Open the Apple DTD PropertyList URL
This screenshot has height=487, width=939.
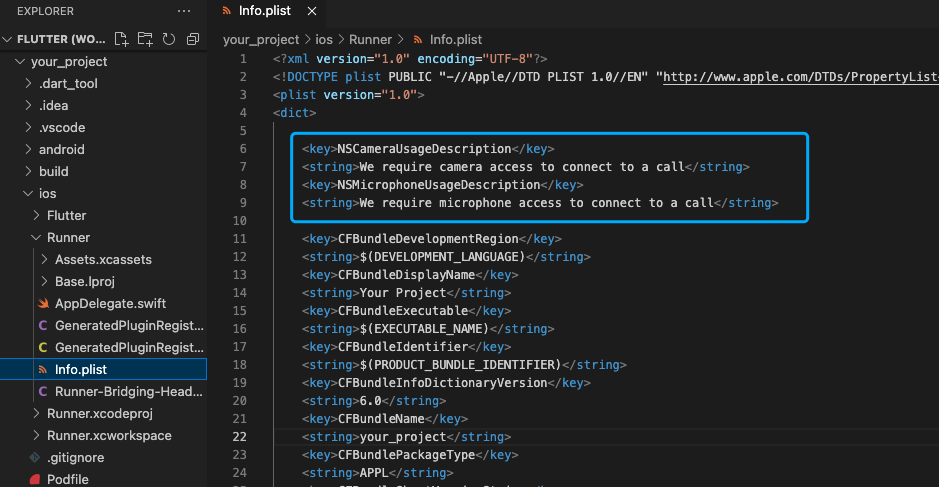800,77
